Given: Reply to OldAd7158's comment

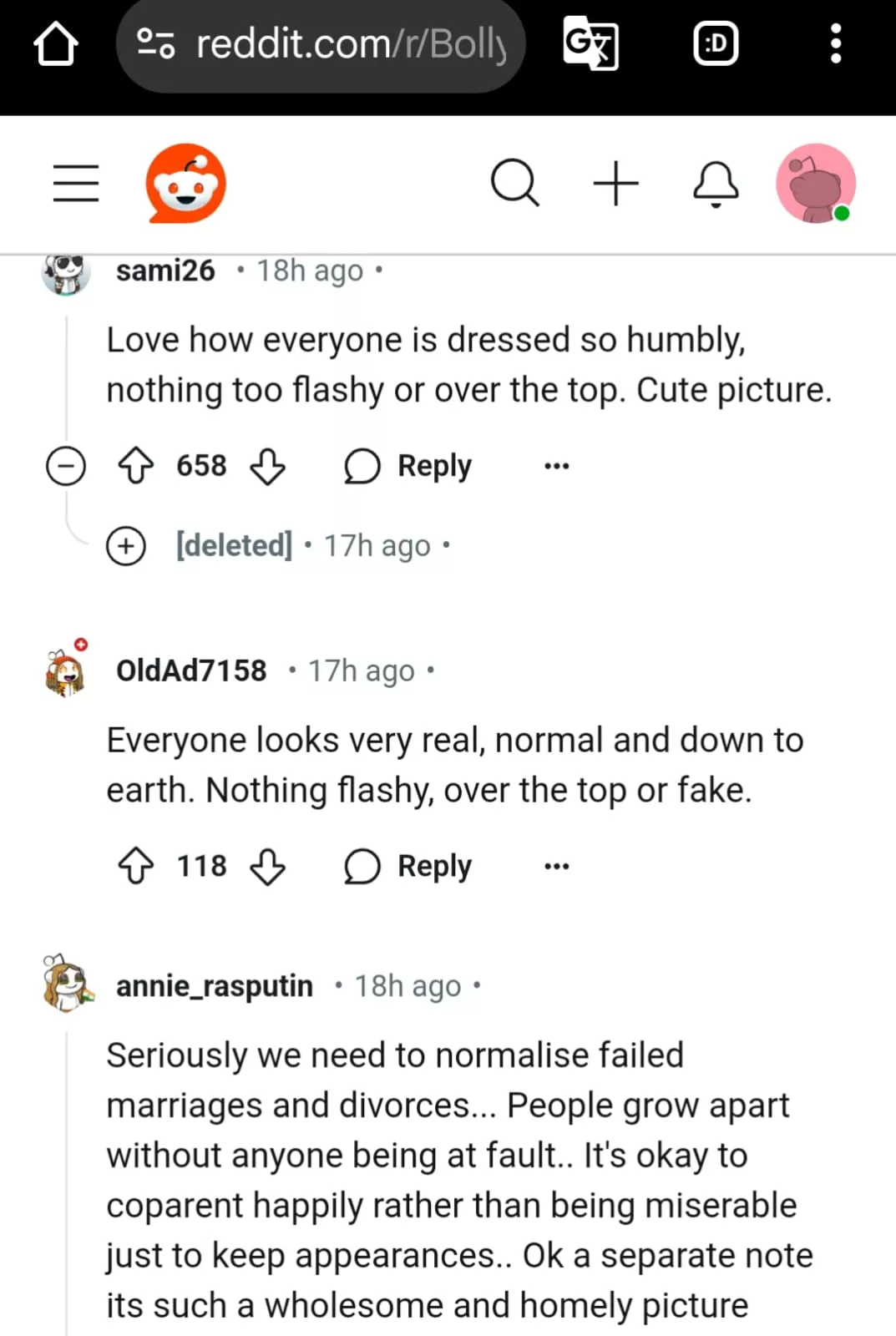Looking at the screenshot, I should 408,866.
